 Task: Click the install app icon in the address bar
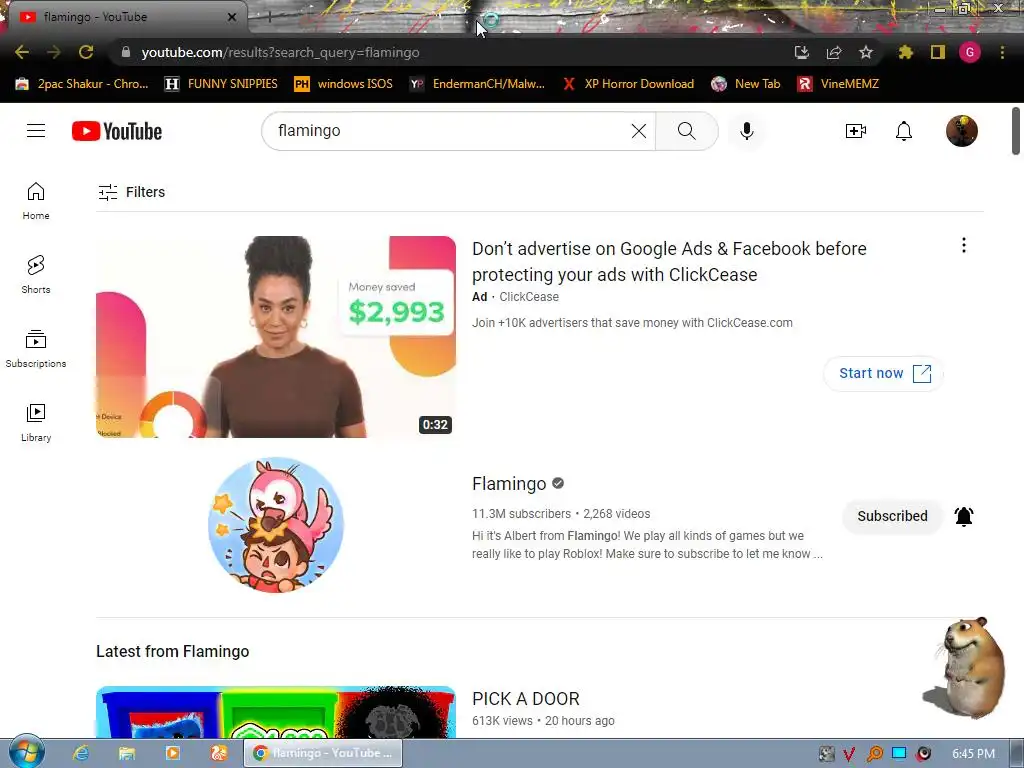(x=801, y=52)
